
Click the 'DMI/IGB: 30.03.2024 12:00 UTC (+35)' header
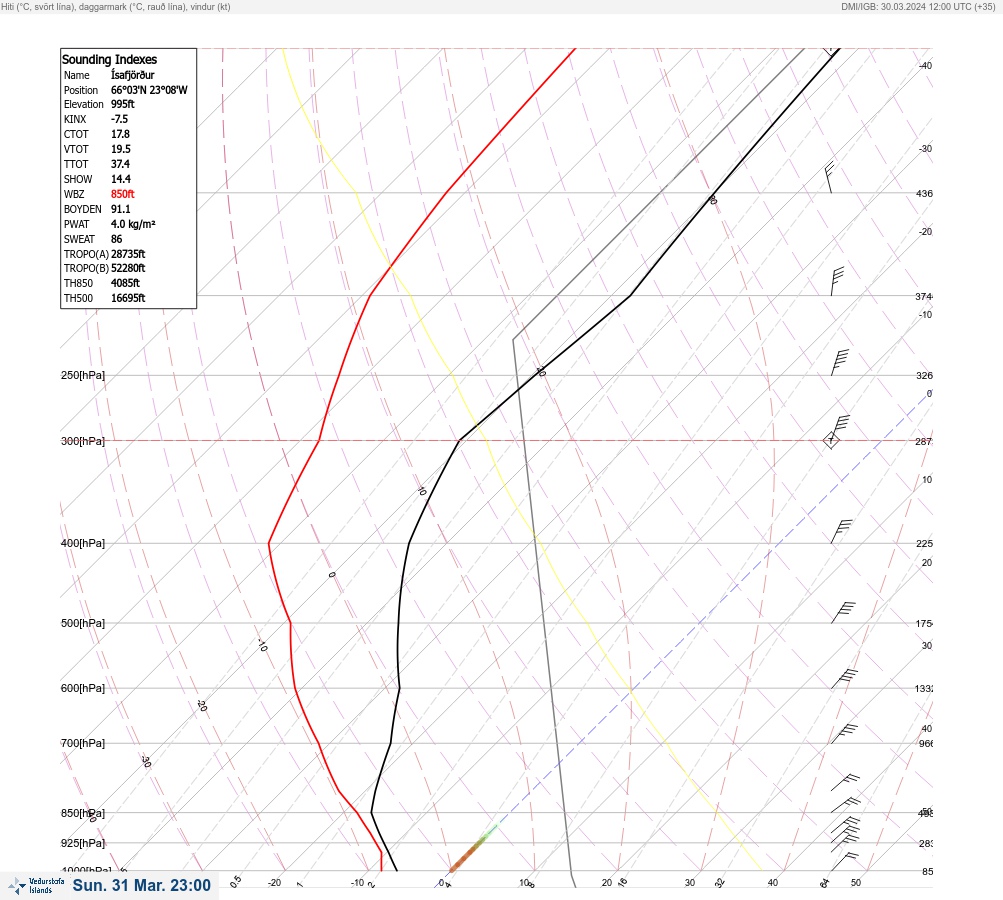(x=919, y=6)
